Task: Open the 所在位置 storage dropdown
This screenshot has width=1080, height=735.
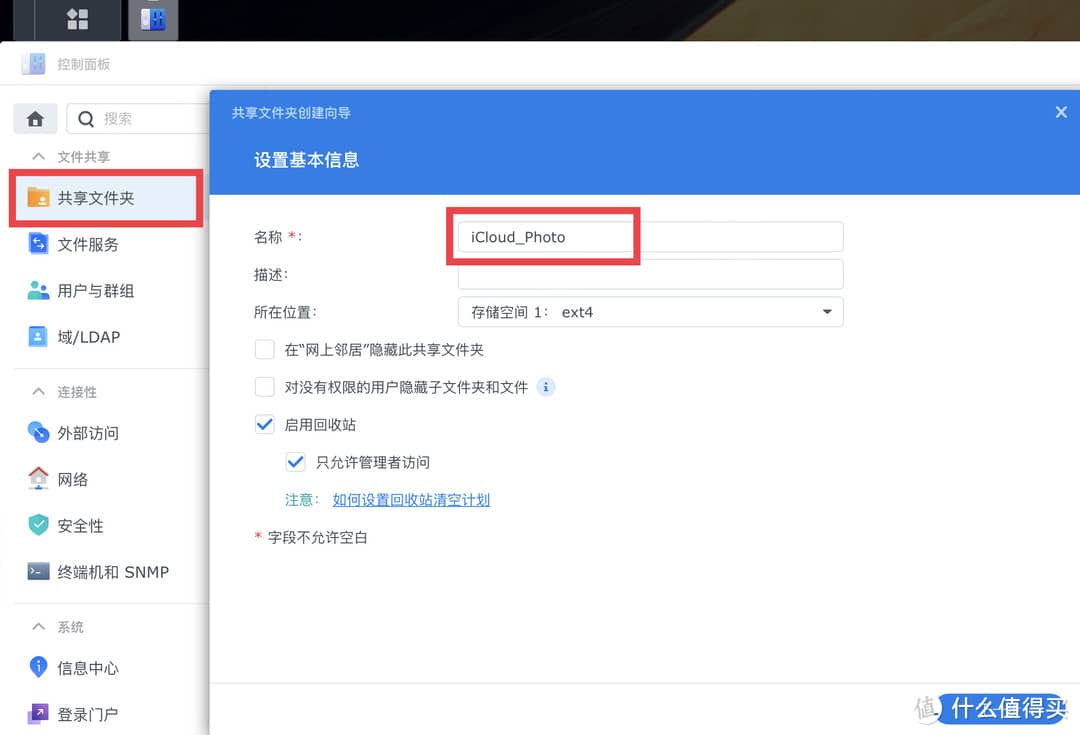Action: pos(828,312)
